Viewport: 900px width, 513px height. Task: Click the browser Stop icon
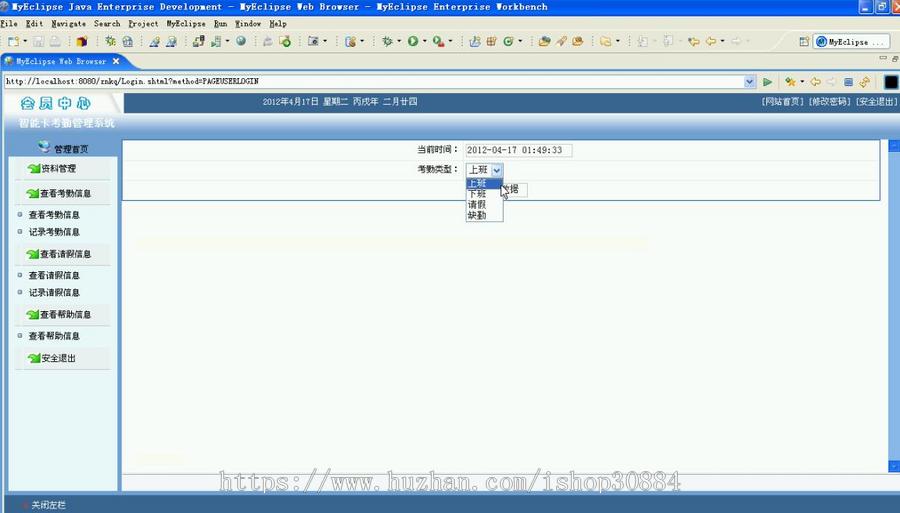(848, 82)
